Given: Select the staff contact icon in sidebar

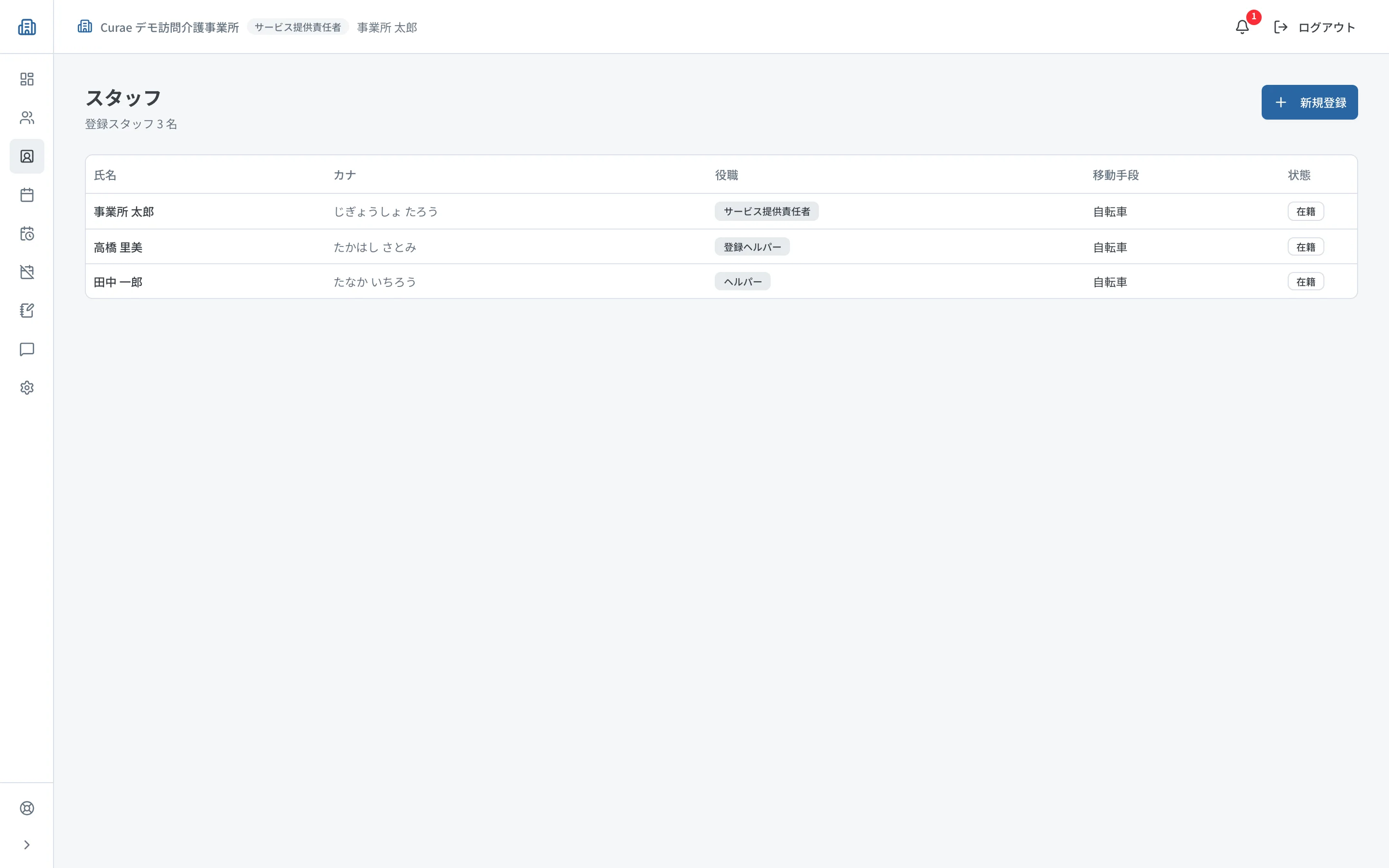Looking at the screenshot, I should pos(27,156).
